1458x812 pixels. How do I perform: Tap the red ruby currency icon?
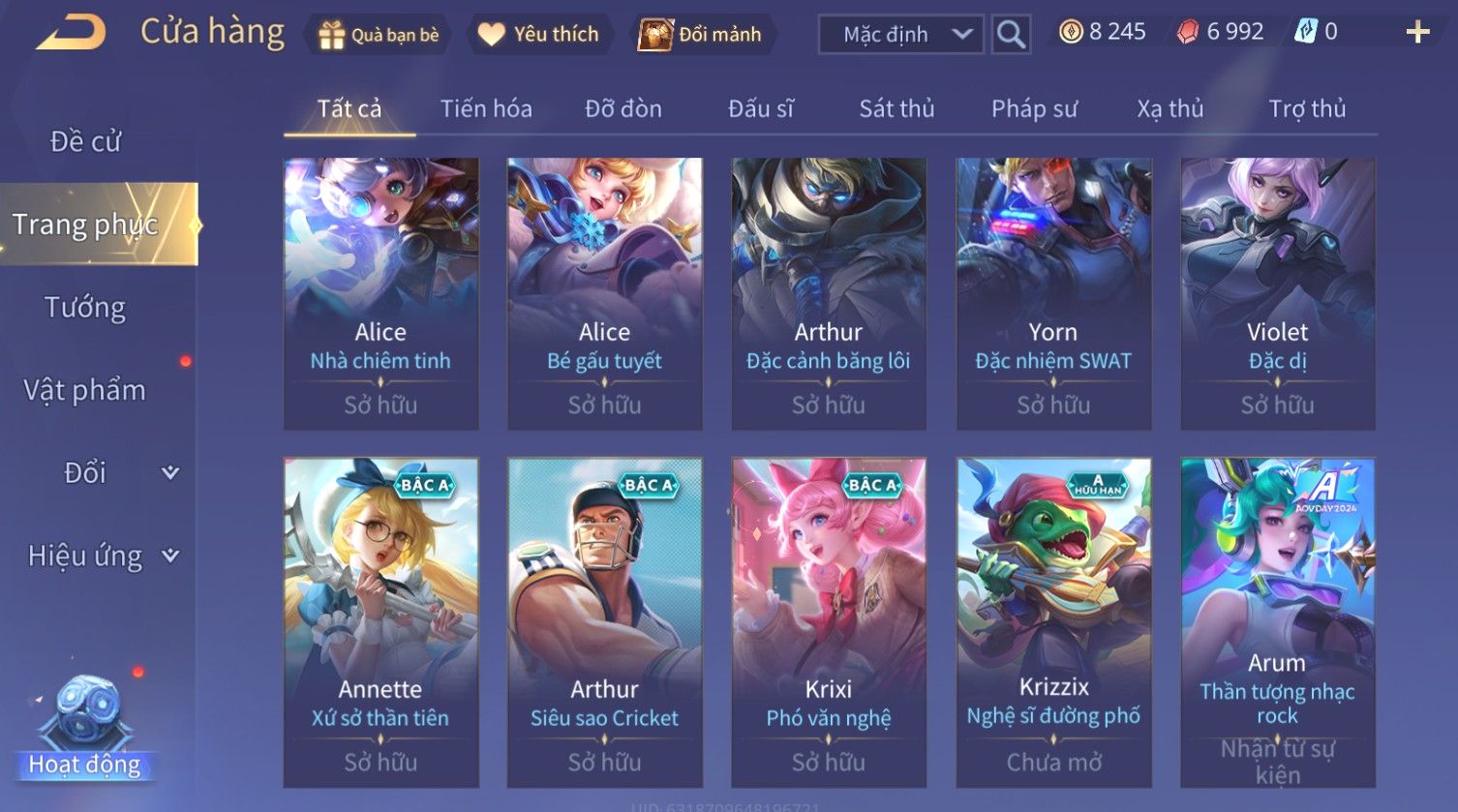pyautogui.click(x=1188, y=32)
